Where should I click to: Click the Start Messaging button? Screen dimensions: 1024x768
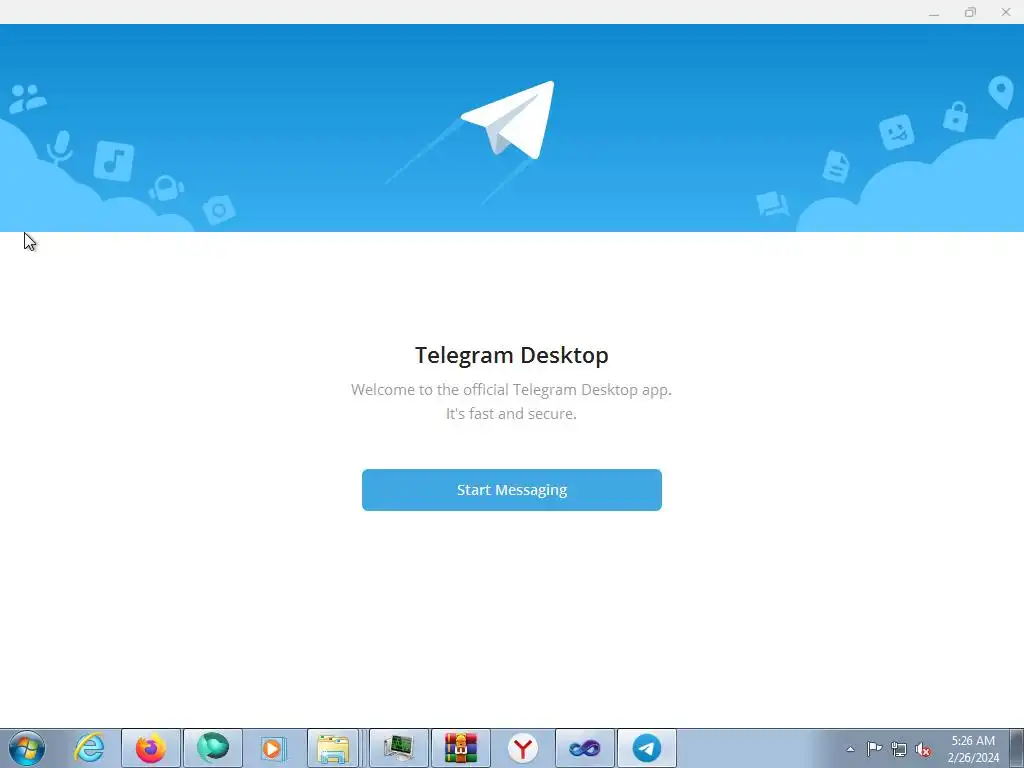[511, 490]
